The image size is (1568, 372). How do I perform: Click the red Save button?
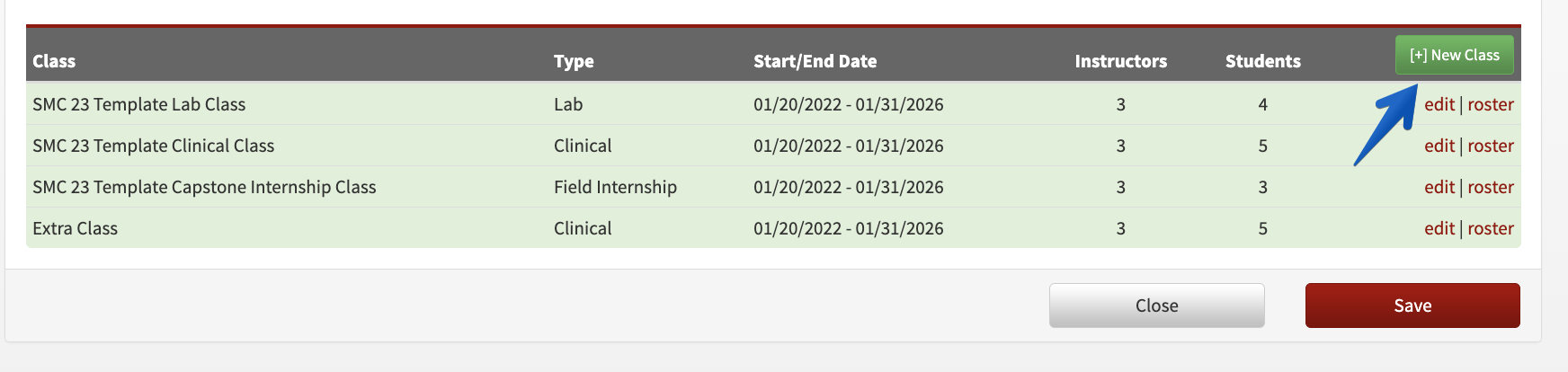(1412, 306)
